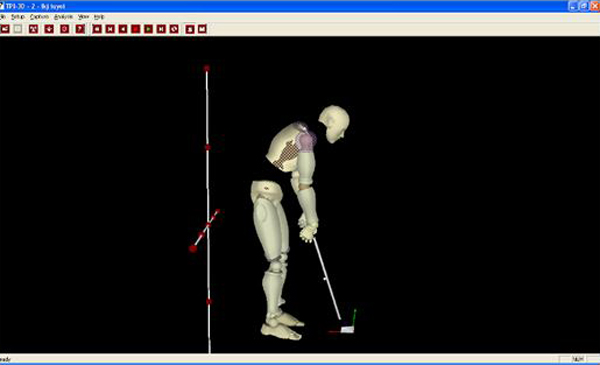Click the 'M' toolbar icon

coord(202,29)
